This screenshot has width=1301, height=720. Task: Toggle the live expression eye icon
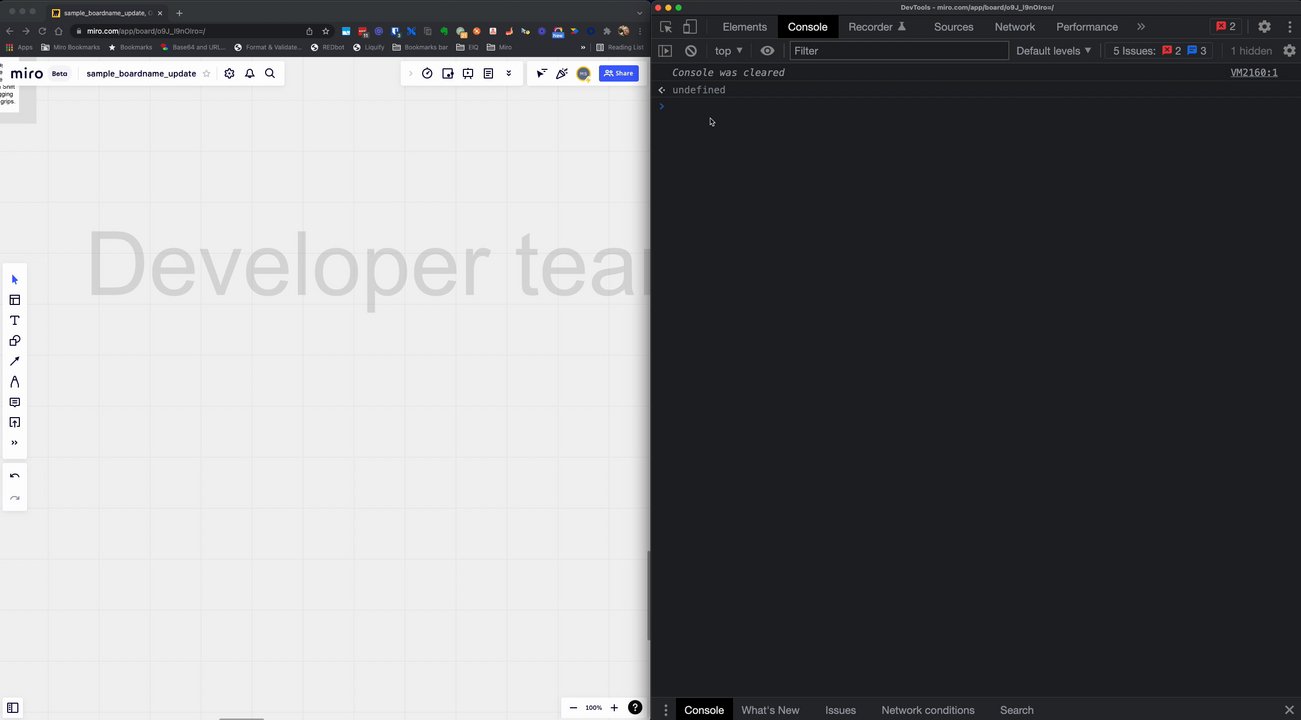point(767,51)
